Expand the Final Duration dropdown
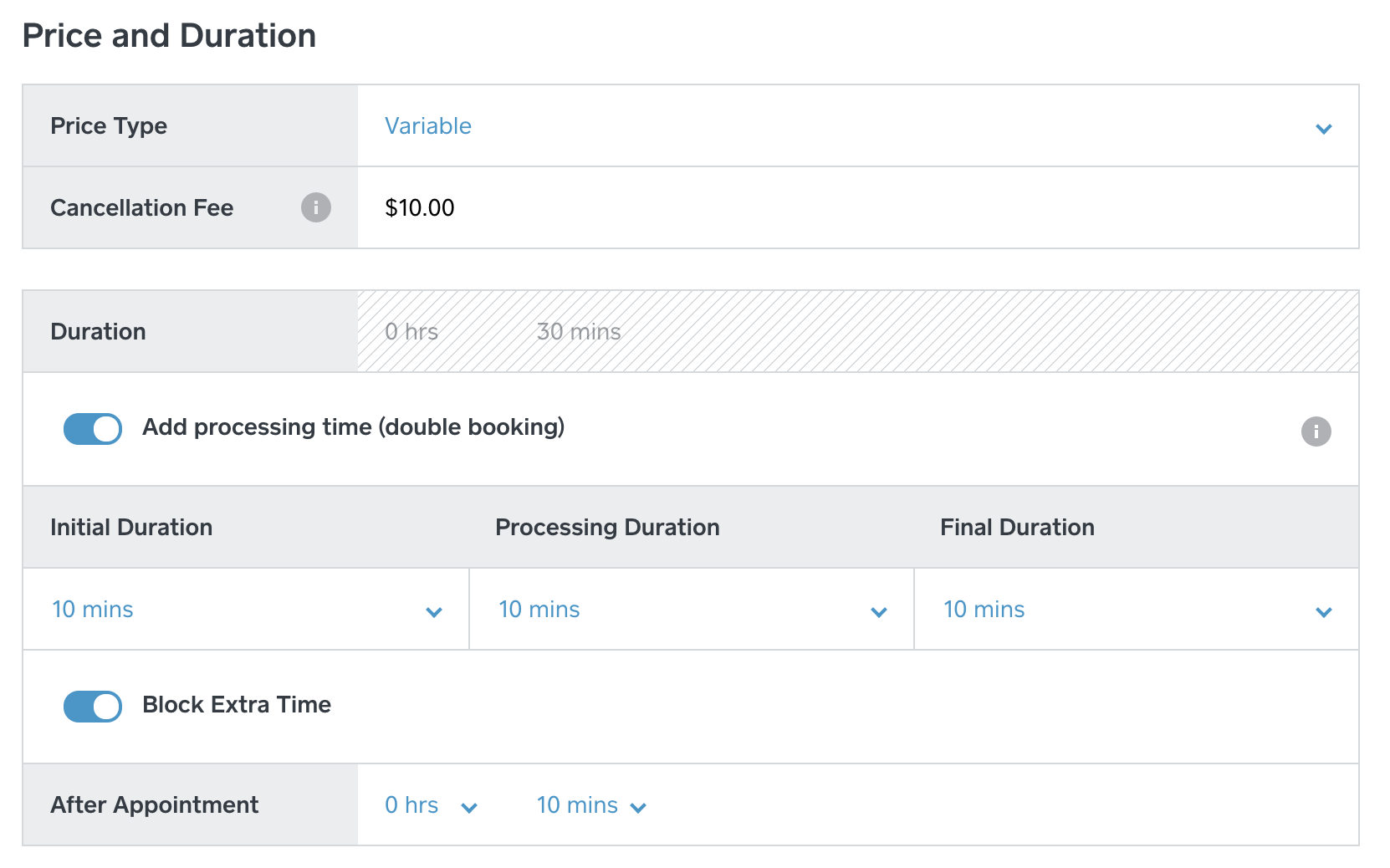Viewport: 1390px width, 868px height. [x=1136, y=610]
